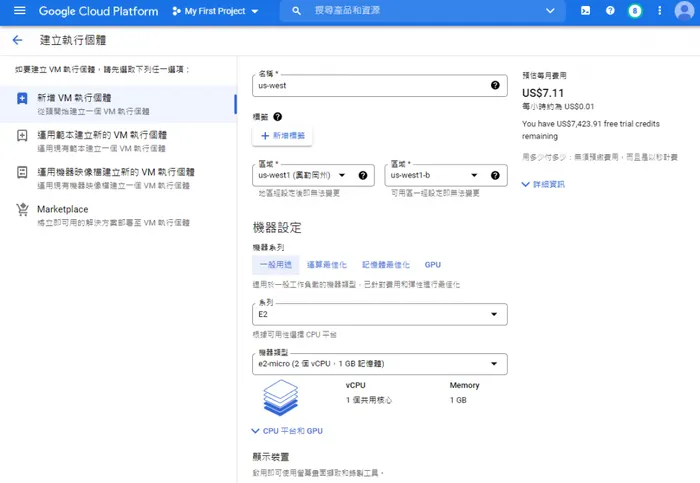Open the series dropdown showing E2
This screenshot has height=483, width=700.
point(380,314)
